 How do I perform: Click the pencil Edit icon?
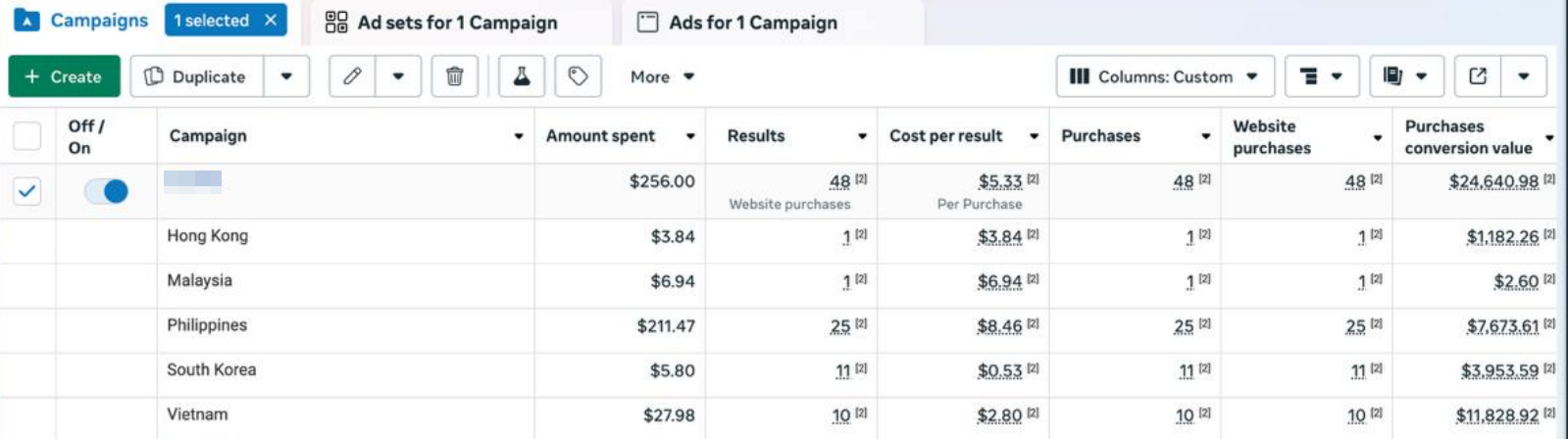coord(352,76)
